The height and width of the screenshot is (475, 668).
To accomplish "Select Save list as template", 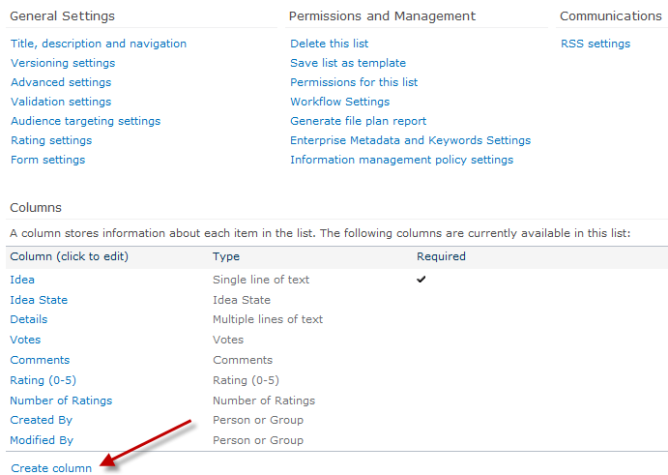I will point(348,63).
